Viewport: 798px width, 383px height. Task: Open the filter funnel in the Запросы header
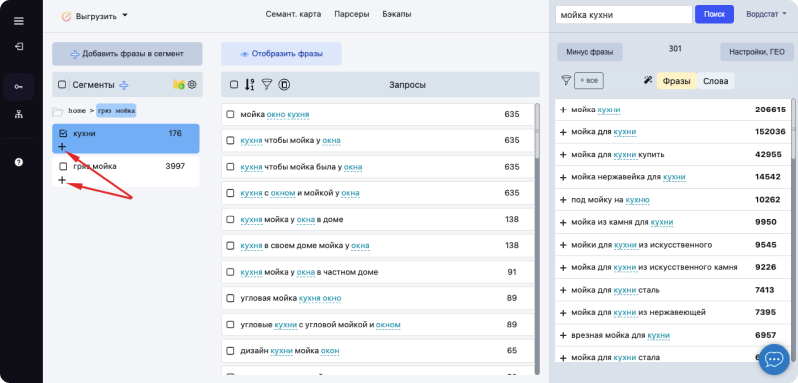click(x=267, y=84)
